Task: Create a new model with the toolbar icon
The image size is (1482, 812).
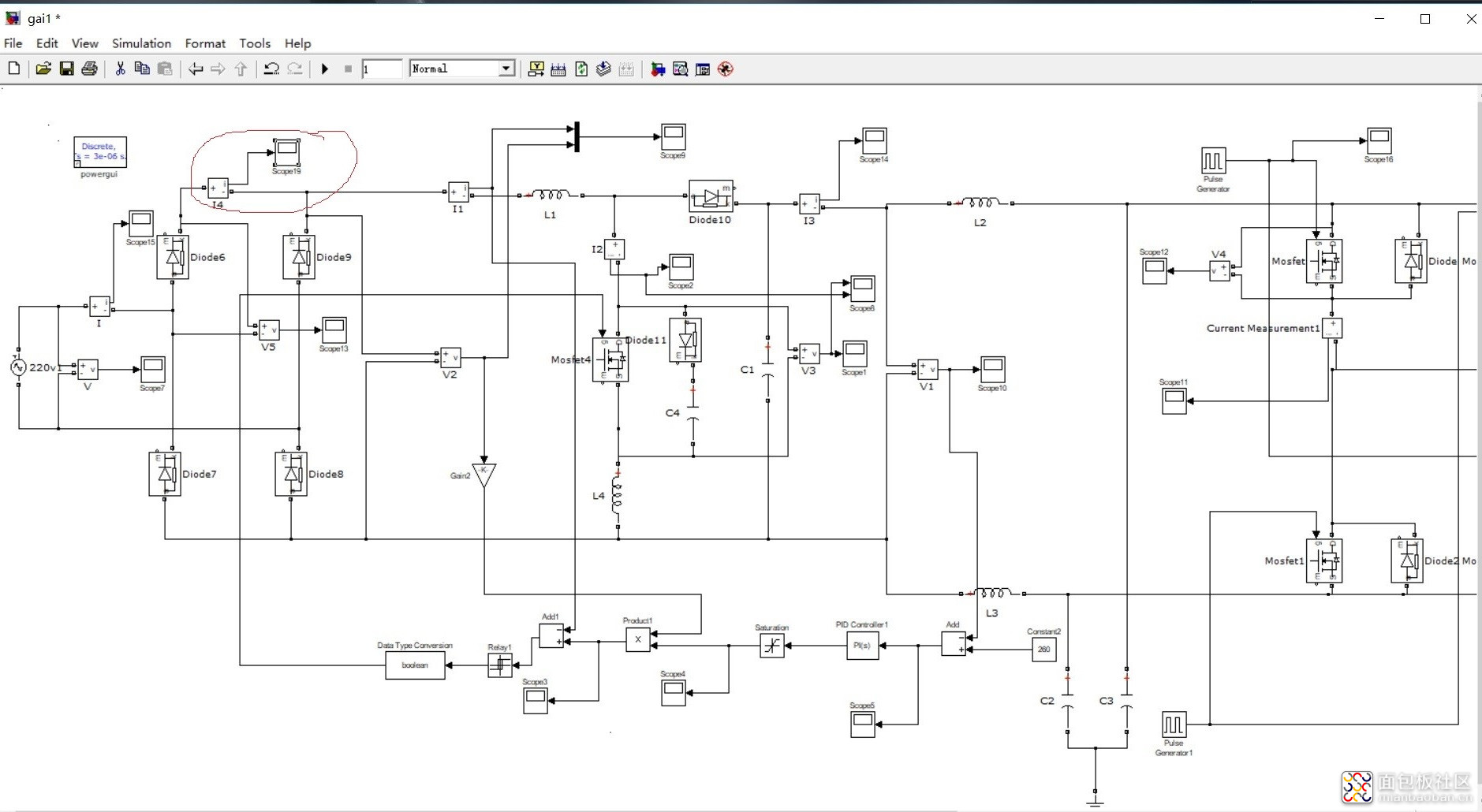Action: point(14,69)
